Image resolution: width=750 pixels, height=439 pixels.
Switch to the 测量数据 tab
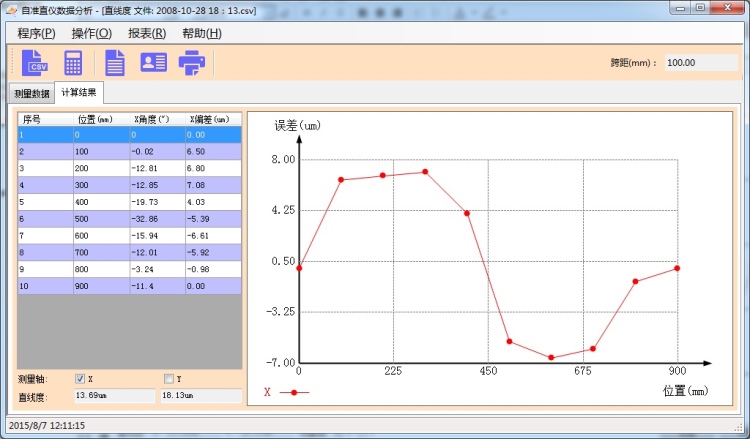(31, 94)
